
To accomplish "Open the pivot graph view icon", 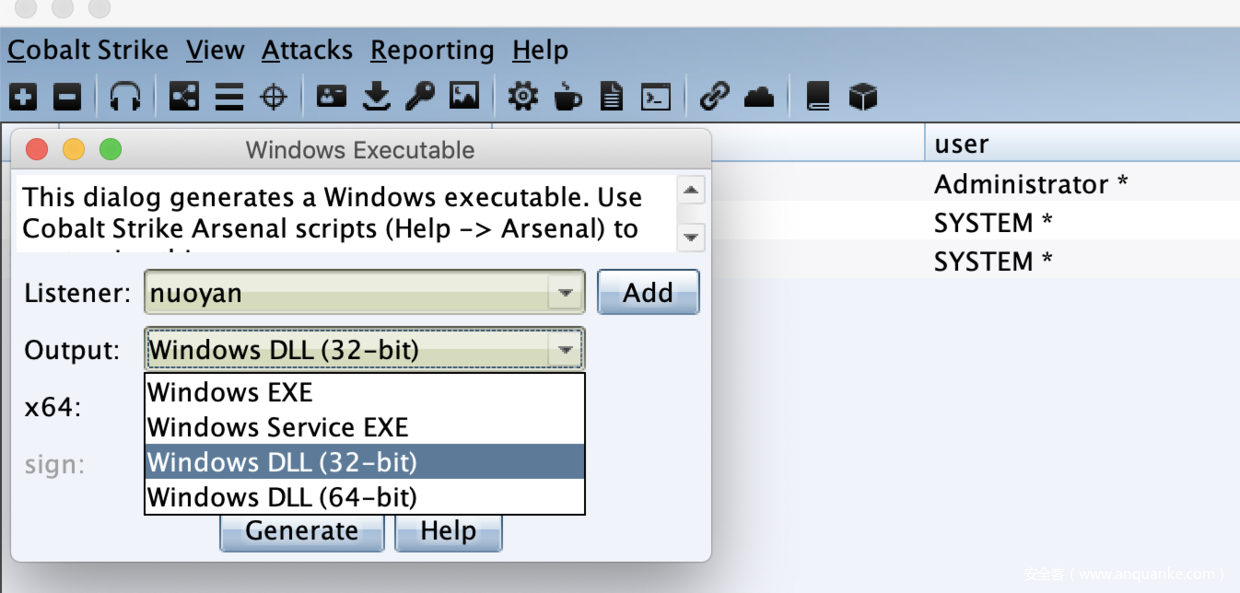I will 184,97.
